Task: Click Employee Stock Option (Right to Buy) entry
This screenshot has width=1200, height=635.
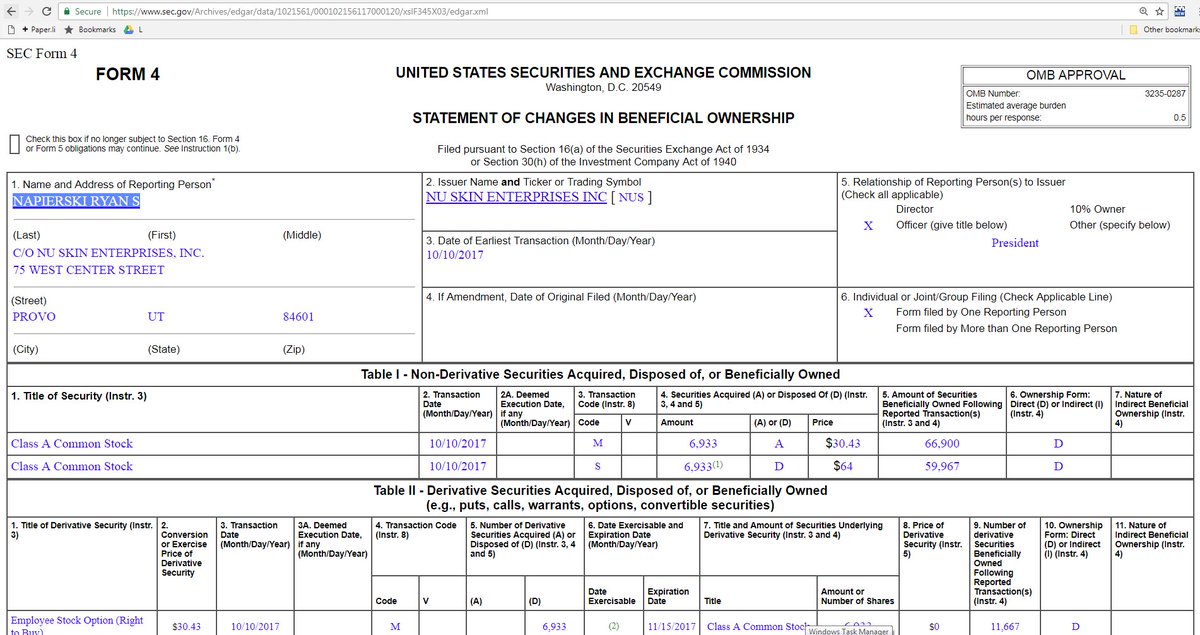Action: [x=77, y=625]
